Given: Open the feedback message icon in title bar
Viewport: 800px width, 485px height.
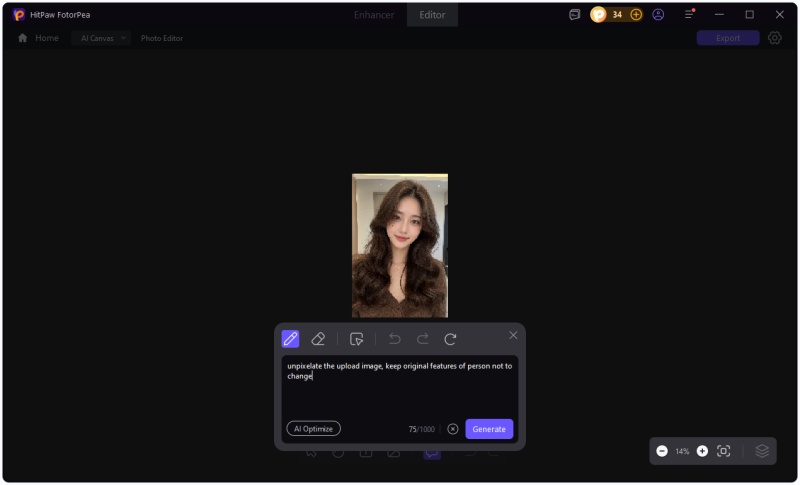Looking at the screenshot, I should click(574, 15).
